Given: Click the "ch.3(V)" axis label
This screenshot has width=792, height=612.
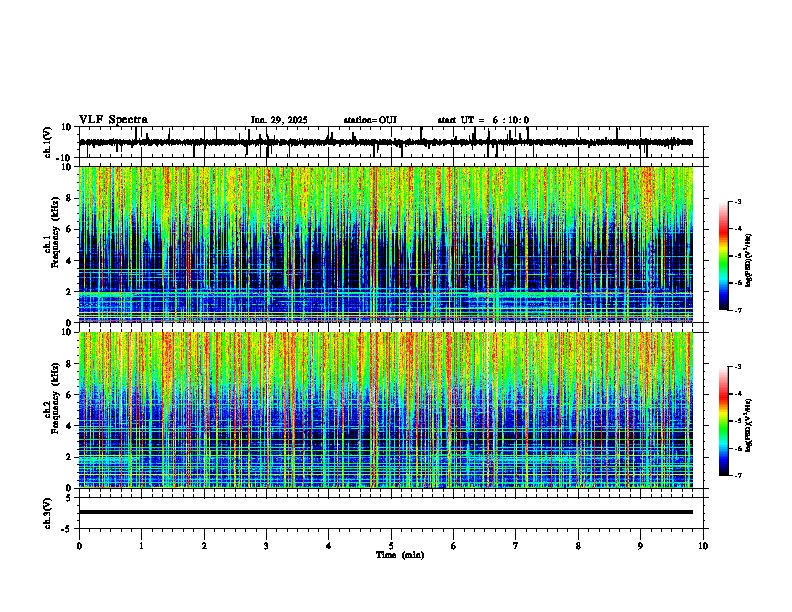Looking at the screenshot, I should click(48, 513).
